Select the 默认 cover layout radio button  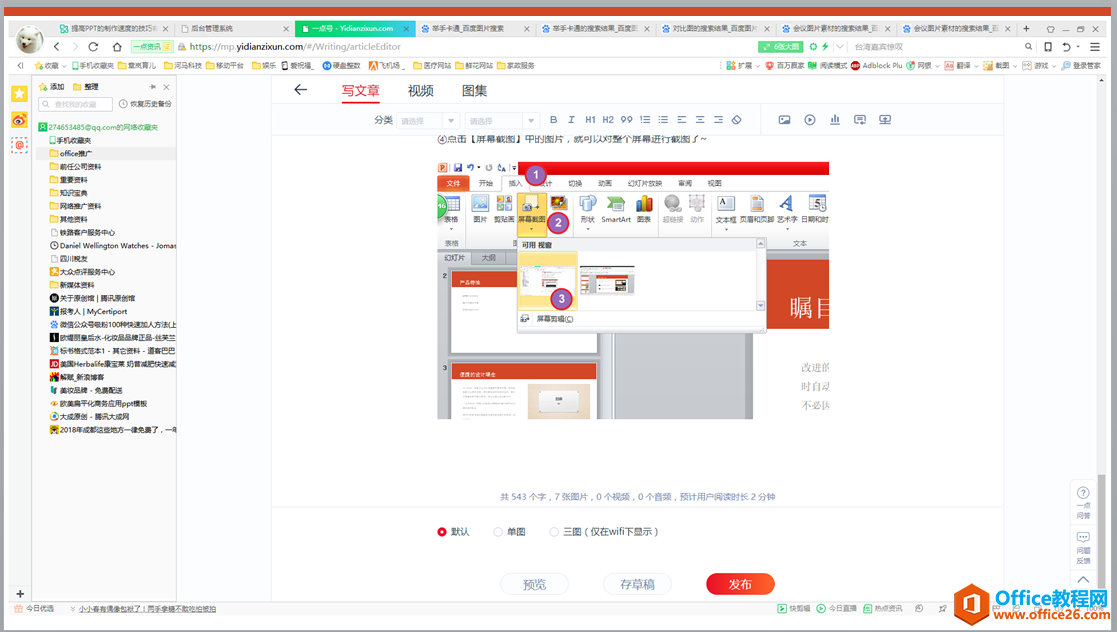tap(441, 531)
